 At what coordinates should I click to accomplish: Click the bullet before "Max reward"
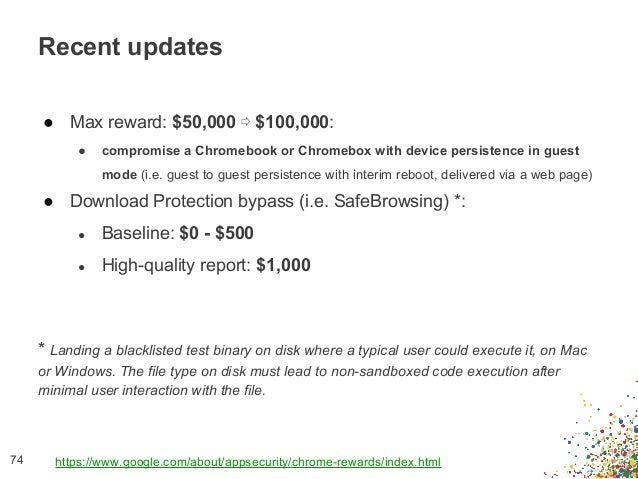pyautogui.click(x=47, y=124)
